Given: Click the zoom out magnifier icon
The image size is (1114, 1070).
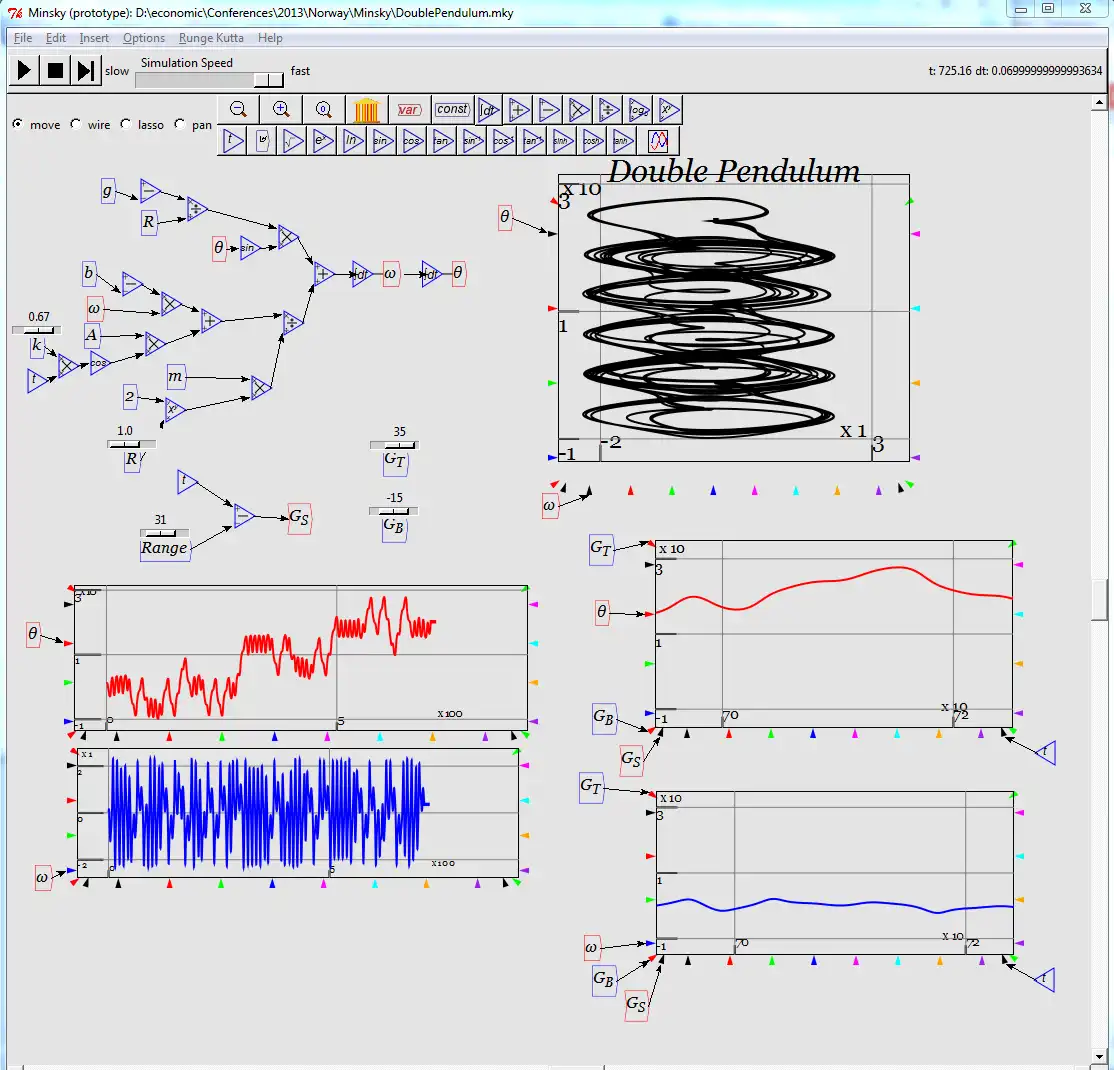Looking at the screenshot, I should coord(237,109).
